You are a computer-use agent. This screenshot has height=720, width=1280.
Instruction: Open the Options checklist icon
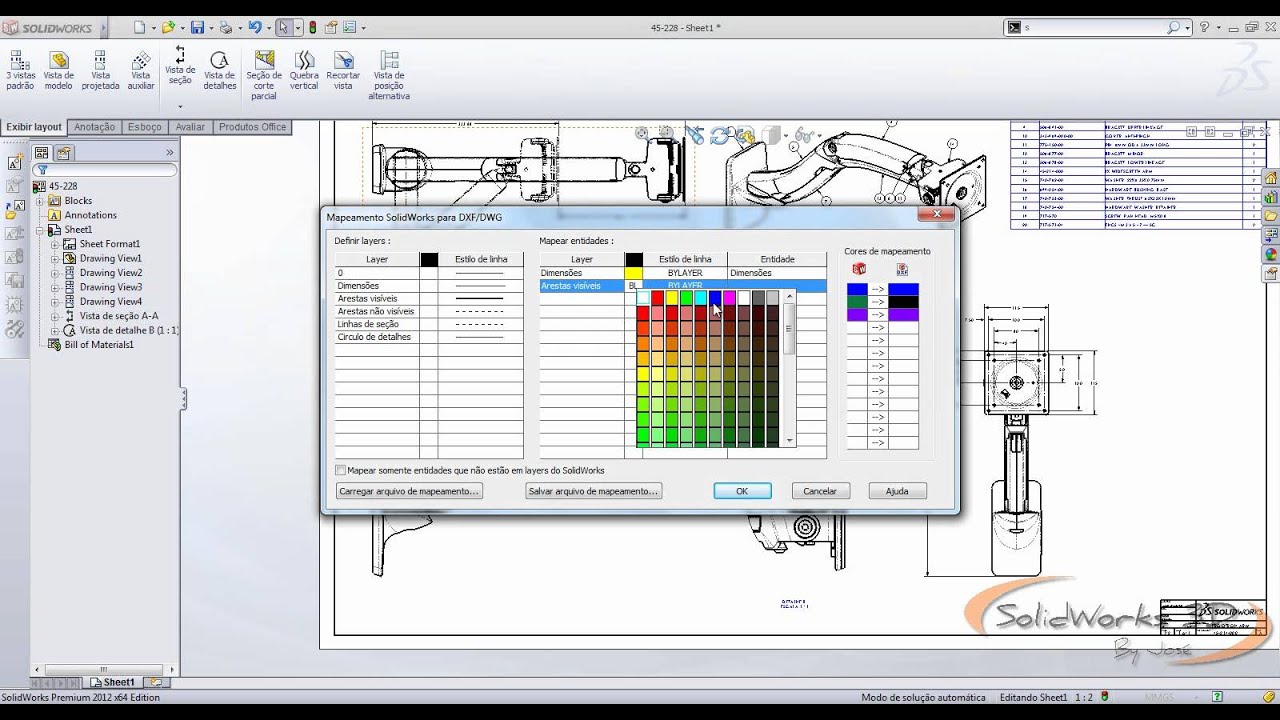pyautogui.click(x=350, y=27)
